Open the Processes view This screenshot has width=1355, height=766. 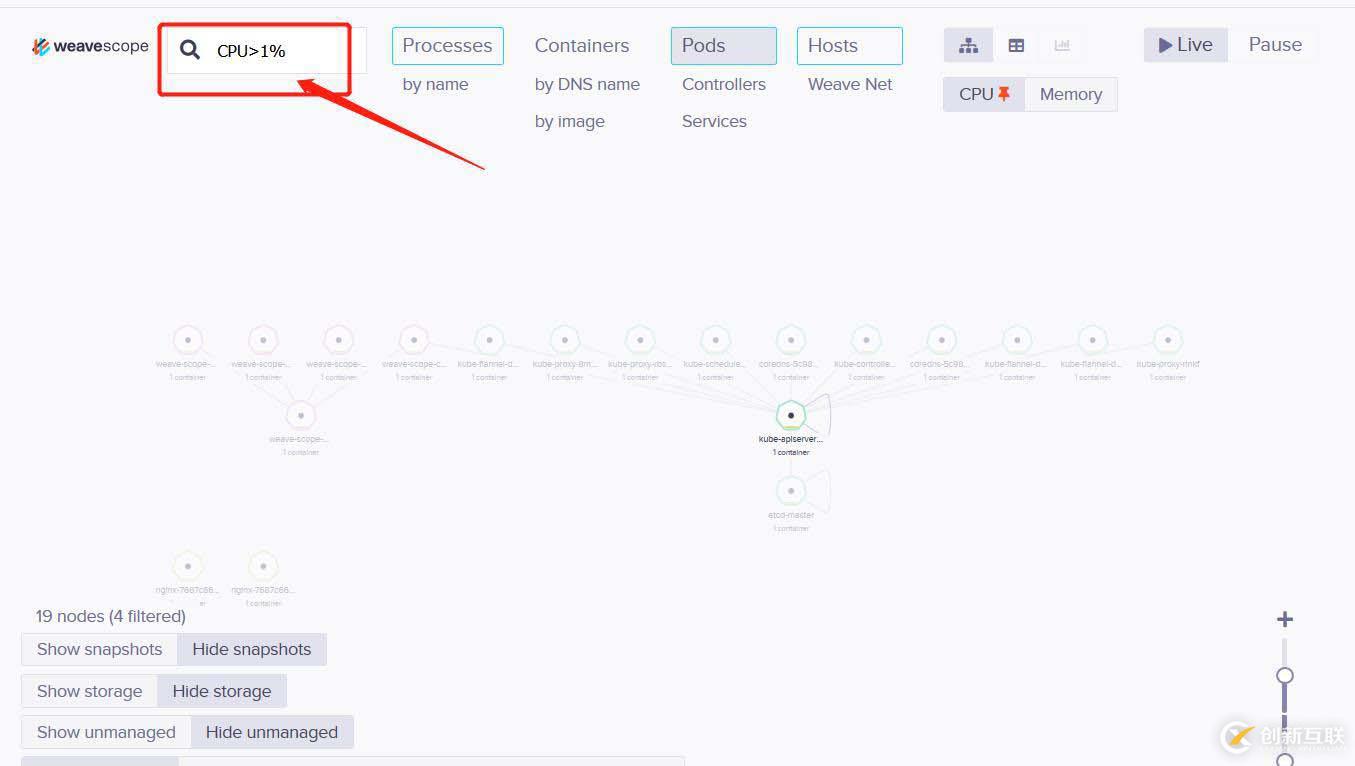[447, 46]
